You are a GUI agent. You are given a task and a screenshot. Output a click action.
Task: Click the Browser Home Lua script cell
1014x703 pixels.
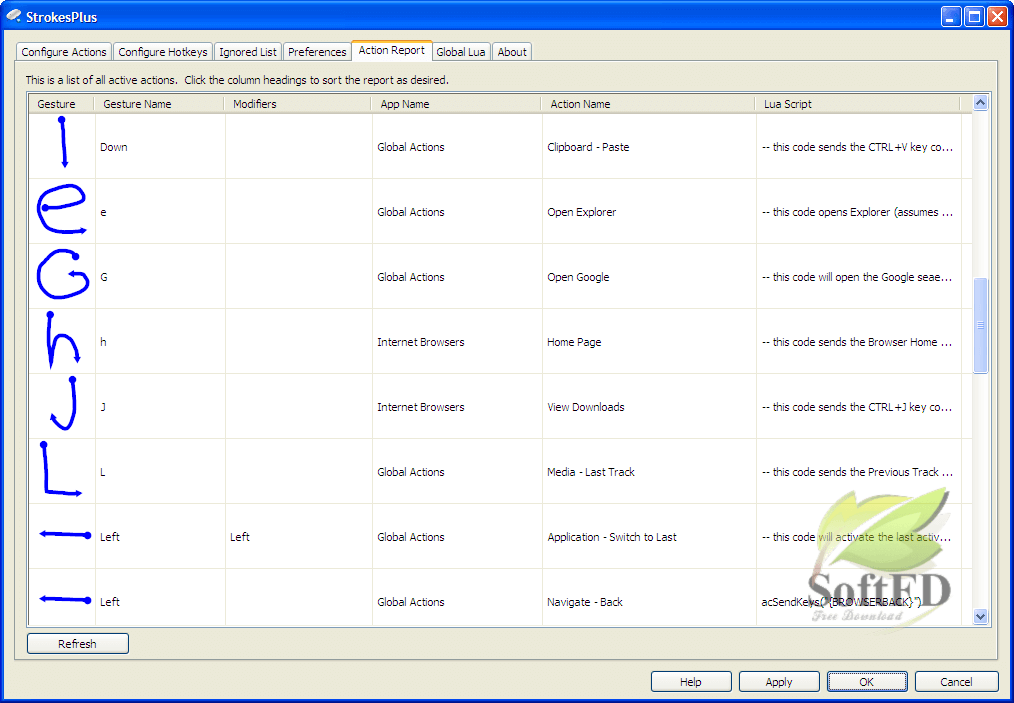pyautogui.click(x=858, y=342)
